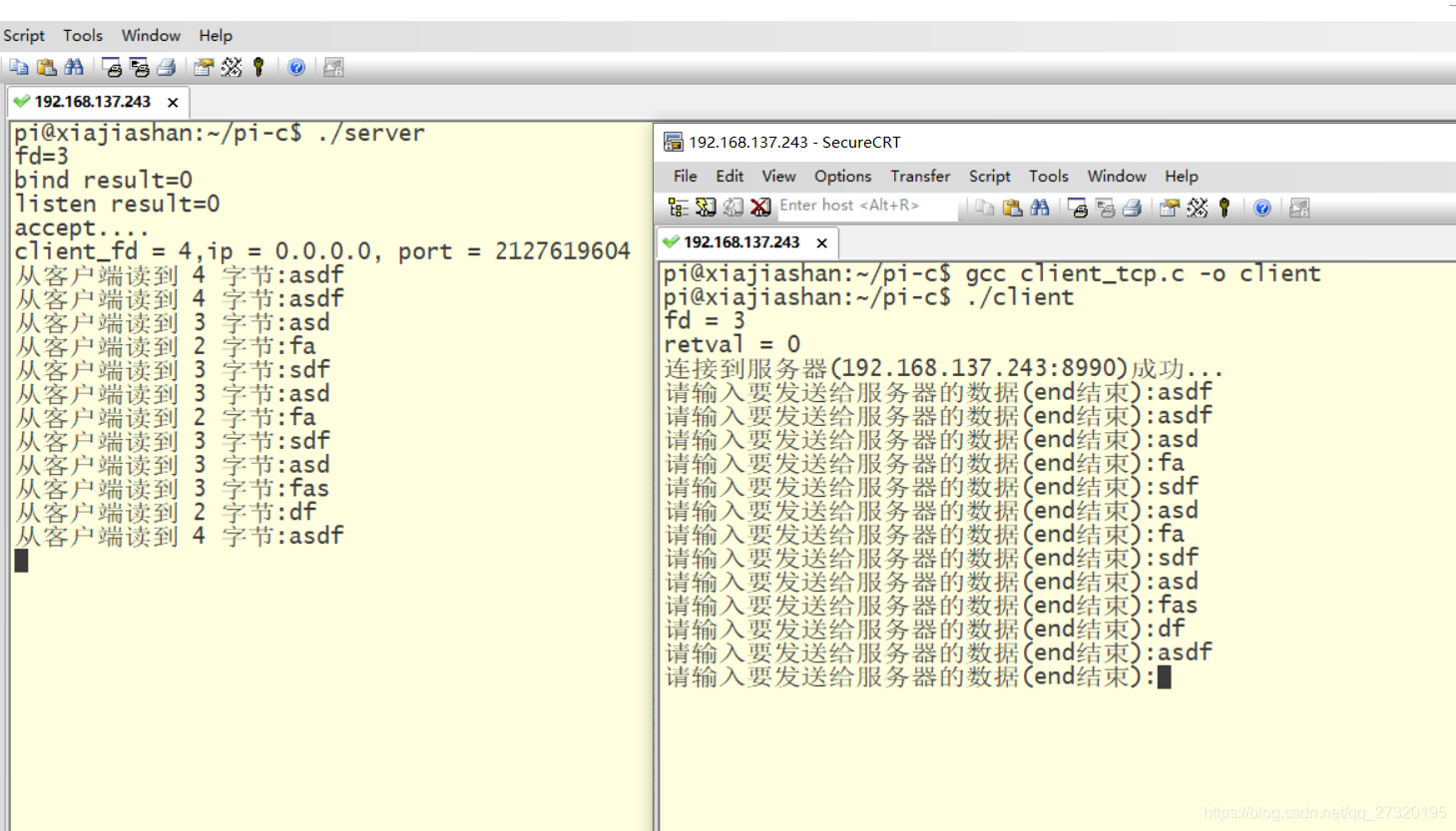This screenshot has width=1456, height=831.
Task: Close the right window session tab
Action: [821, 242]
